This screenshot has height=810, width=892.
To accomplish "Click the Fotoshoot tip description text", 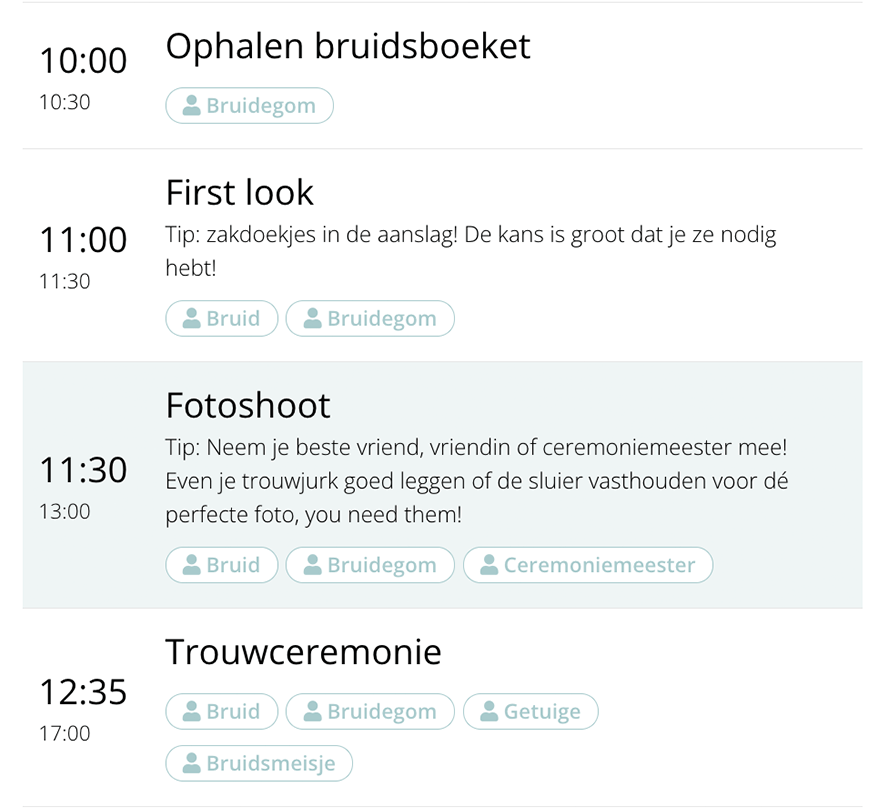I will click(477, 481).
